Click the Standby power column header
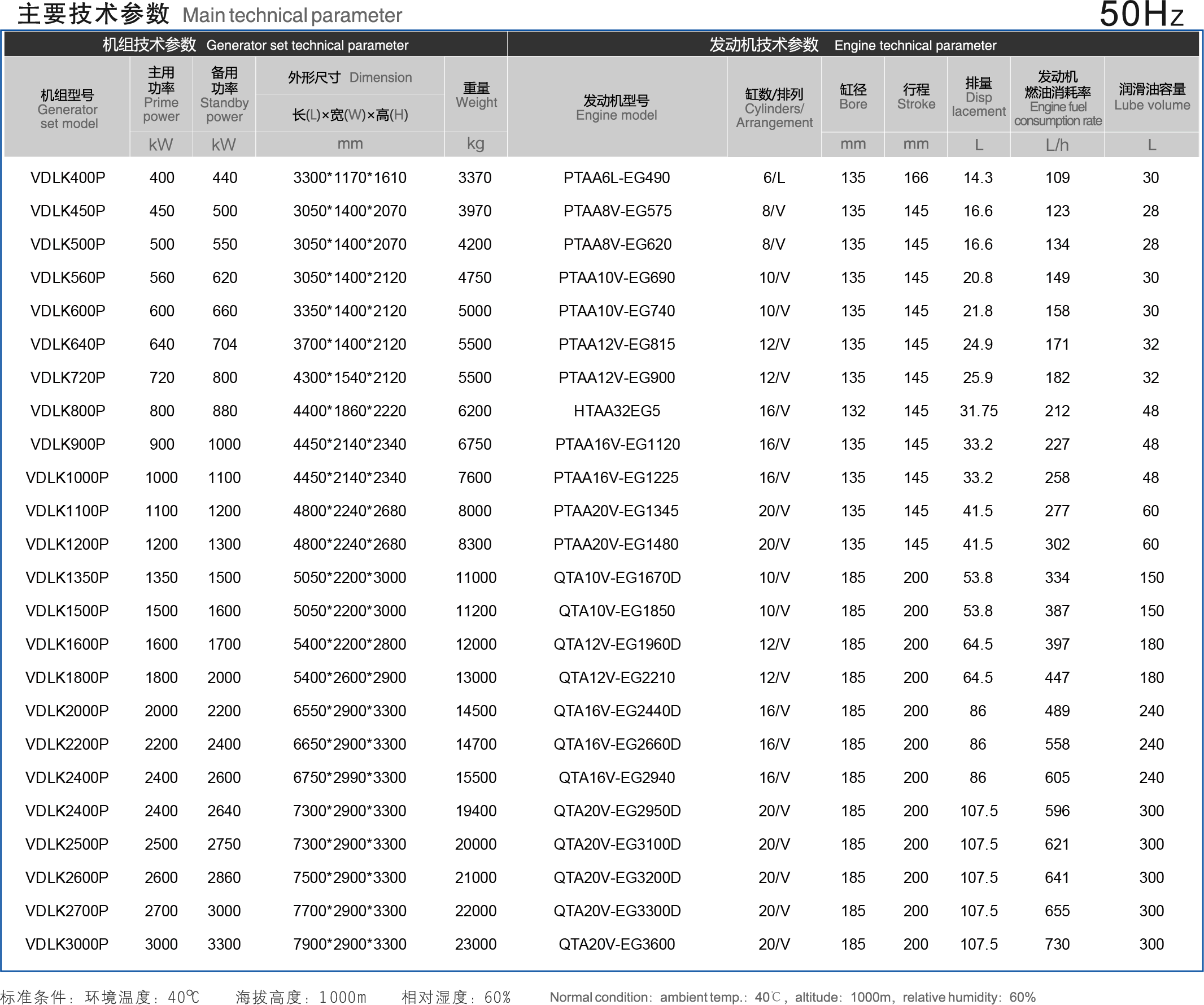Image resolution: width=1204 pixels, height=1005 pixels. (224, 95)
